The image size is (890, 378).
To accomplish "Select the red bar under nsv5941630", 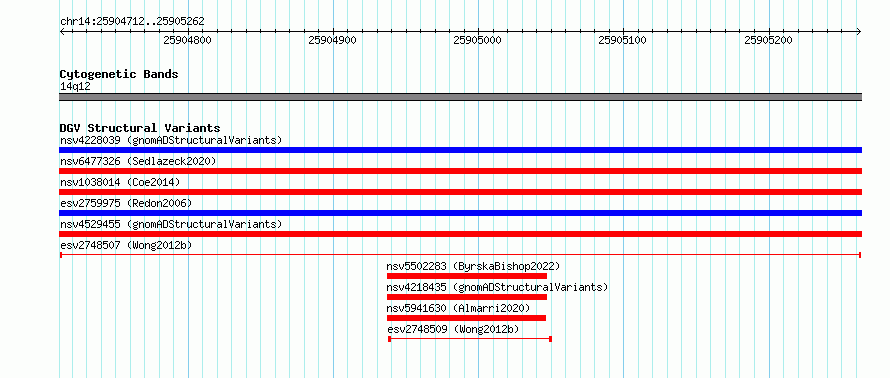I will point(467,318).
